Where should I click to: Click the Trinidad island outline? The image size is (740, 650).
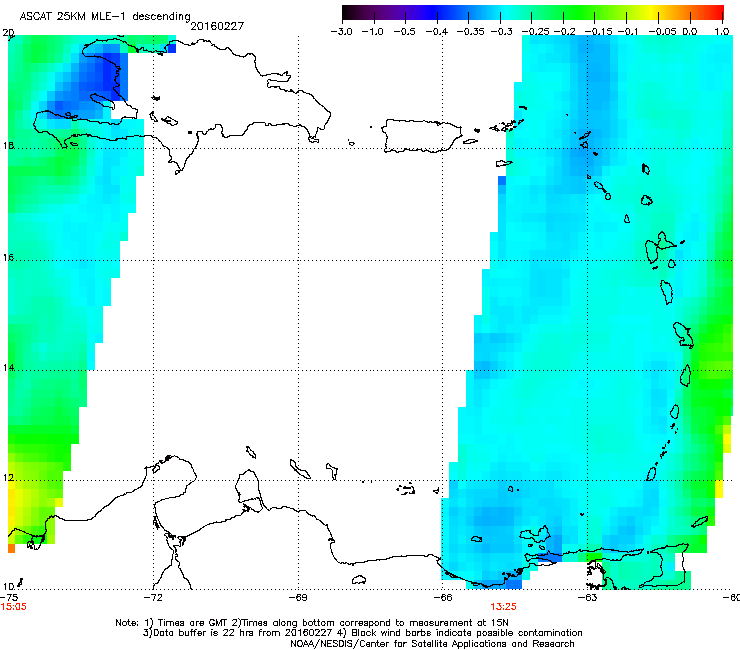[x=664, y=566]
